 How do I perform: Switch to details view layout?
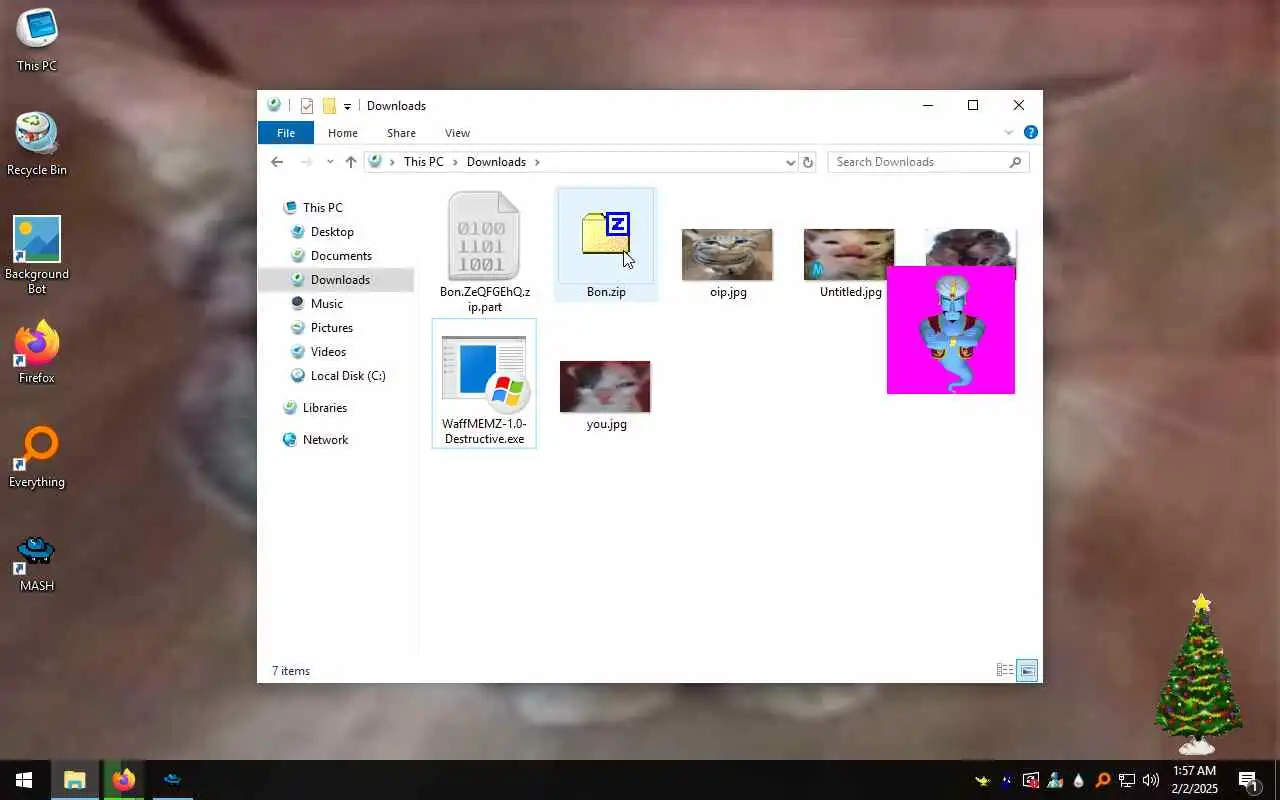[1005, 671]
